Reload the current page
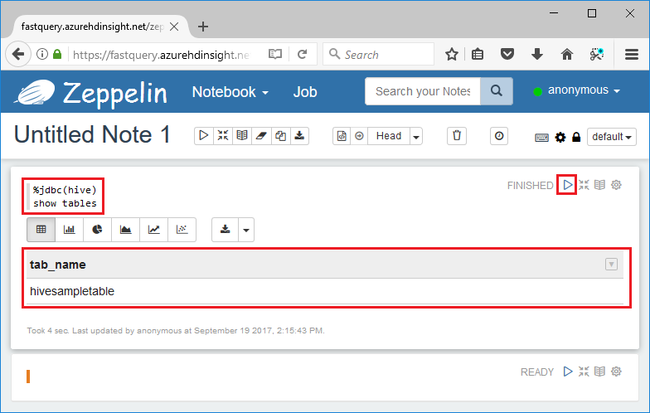Viewport: 650px width, 413px height. click(x=303, y=54)
